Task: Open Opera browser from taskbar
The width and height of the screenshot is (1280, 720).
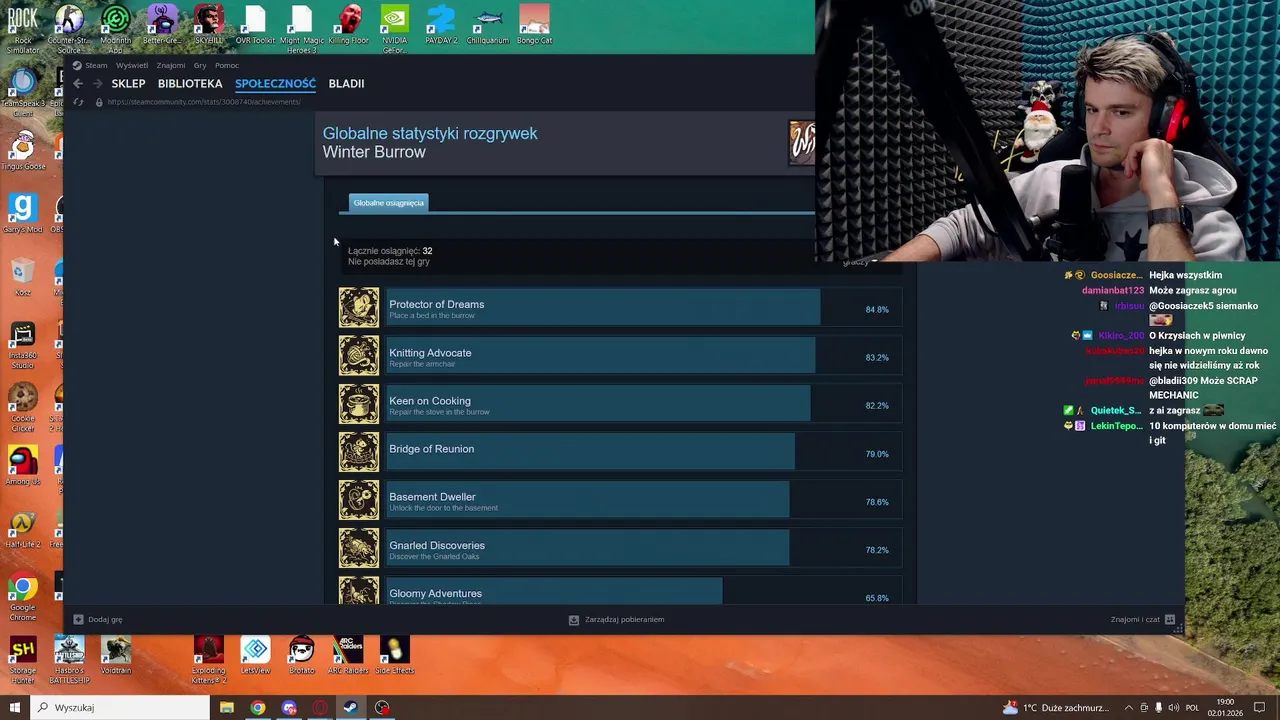Action: click(x=320, y=707)
